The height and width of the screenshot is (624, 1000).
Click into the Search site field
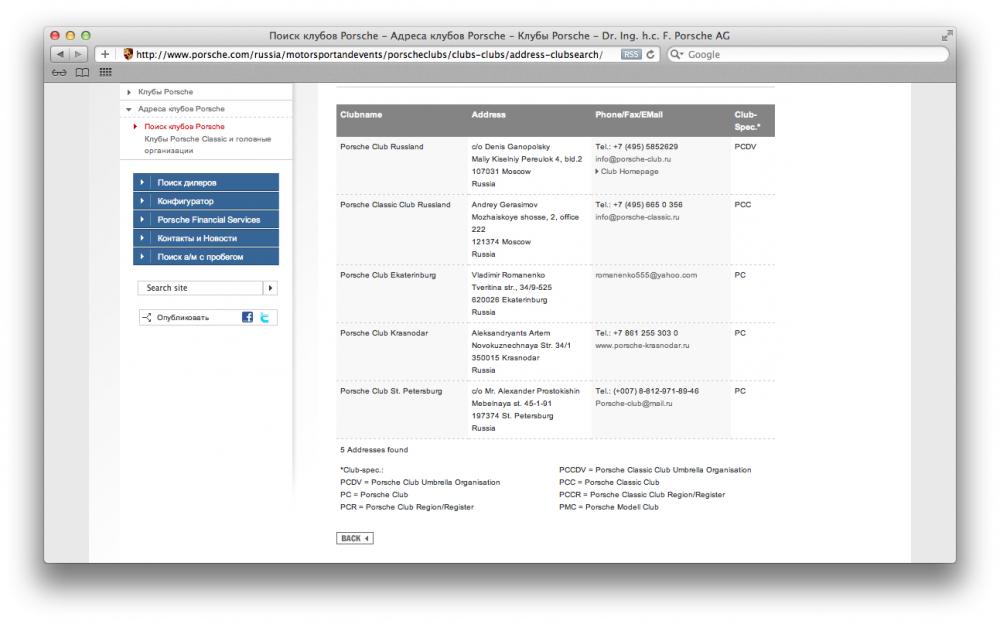[200, 288]
